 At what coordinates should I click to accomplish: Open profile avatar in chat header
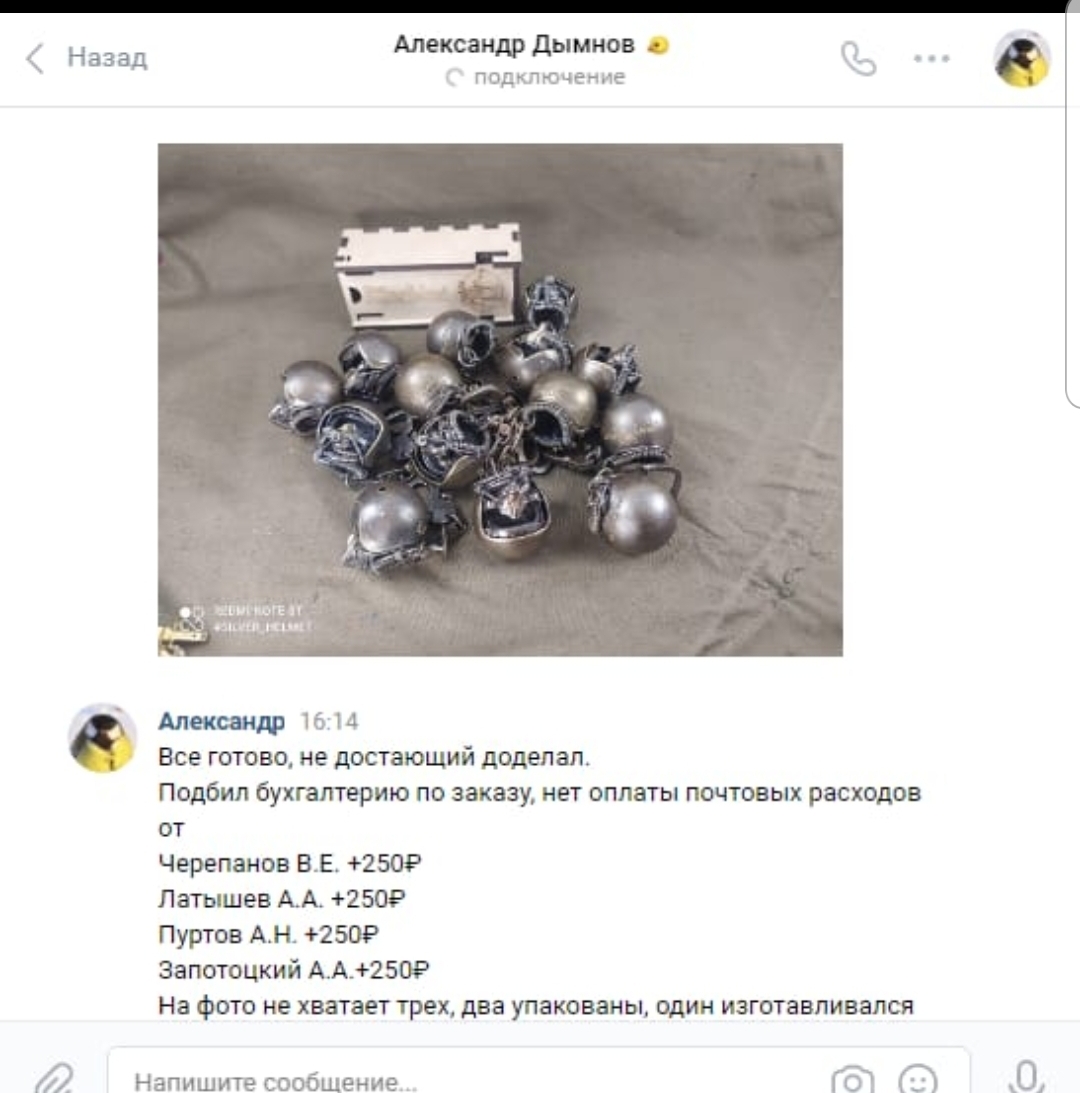pos(1021,59)
